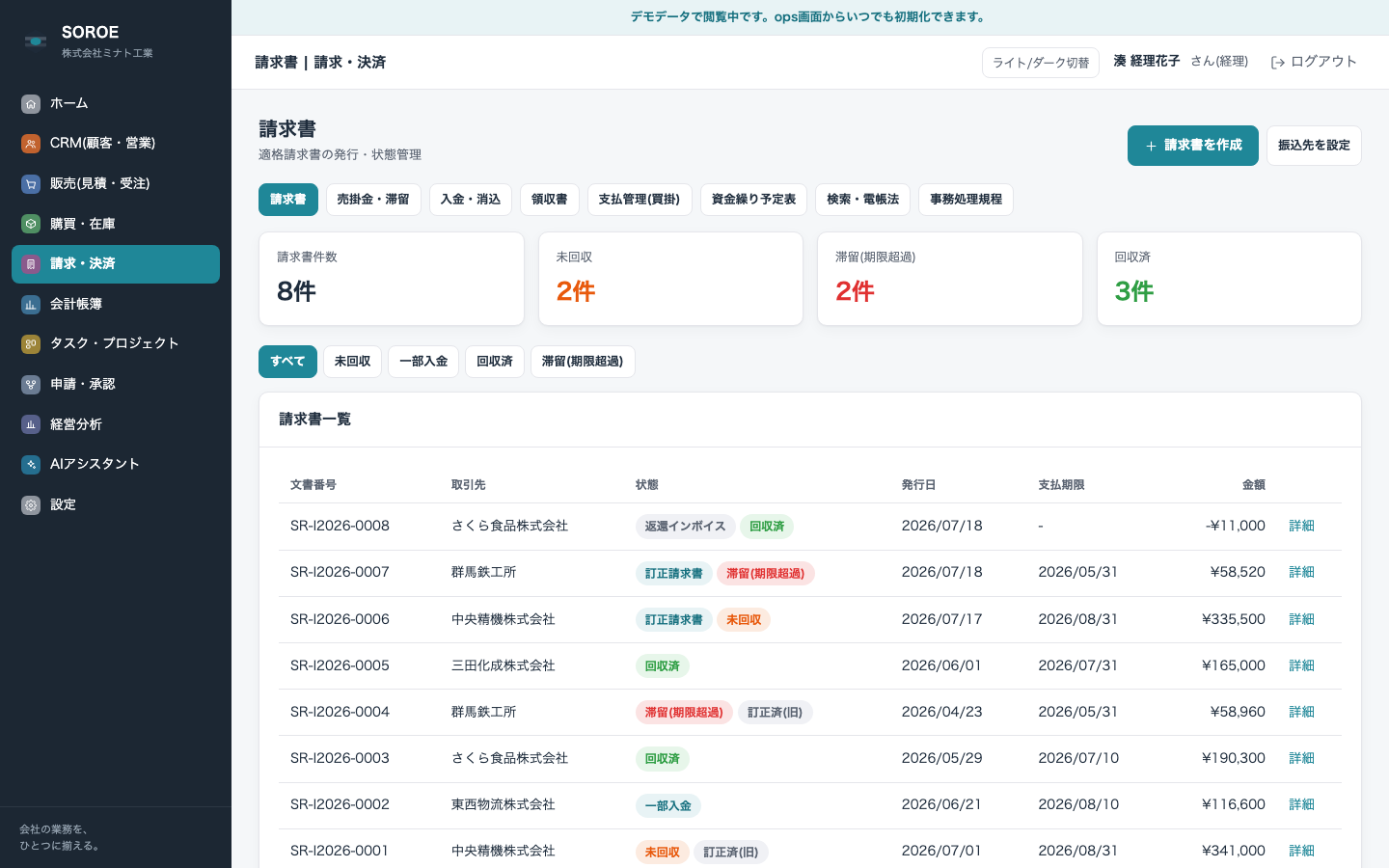Click the タスク・プロジェクト sidebar icon
The width and height of the screenshot is (1389, 868).
coord(31,344)
